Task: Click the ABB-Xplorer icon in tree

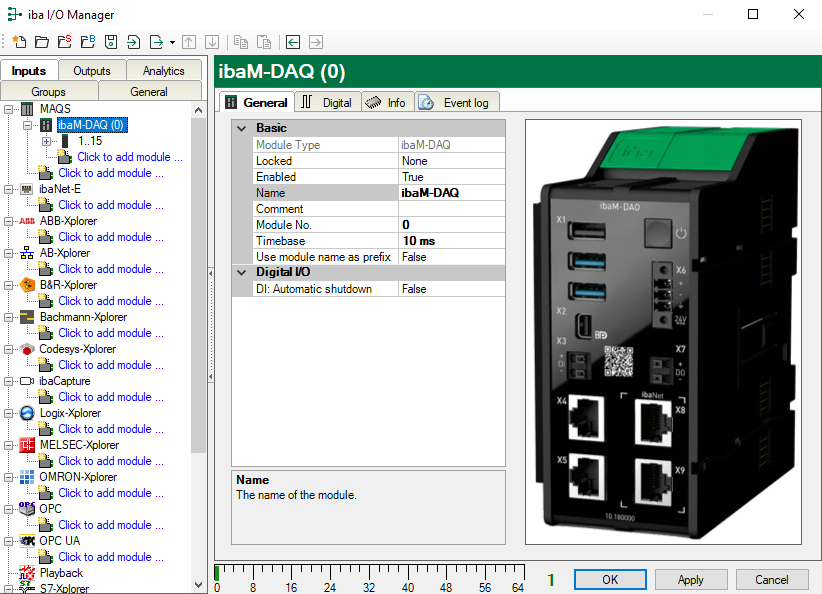Action: click(27, 221)
